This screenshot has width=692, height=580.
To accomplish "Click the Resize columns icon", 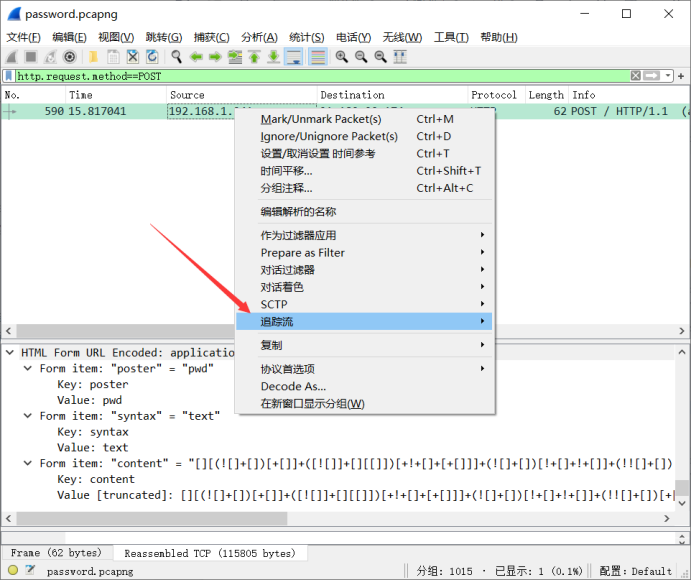I will (400, 57).
